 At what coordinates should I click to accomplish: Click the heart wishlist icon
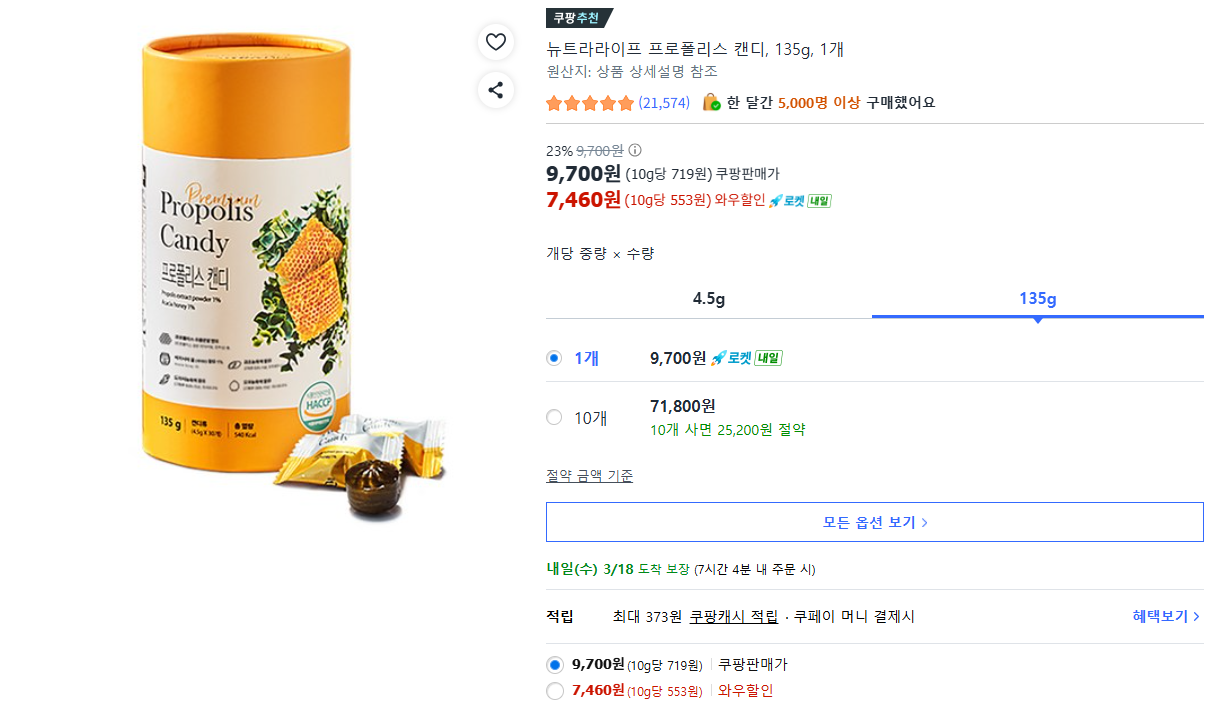coord(495,42)
